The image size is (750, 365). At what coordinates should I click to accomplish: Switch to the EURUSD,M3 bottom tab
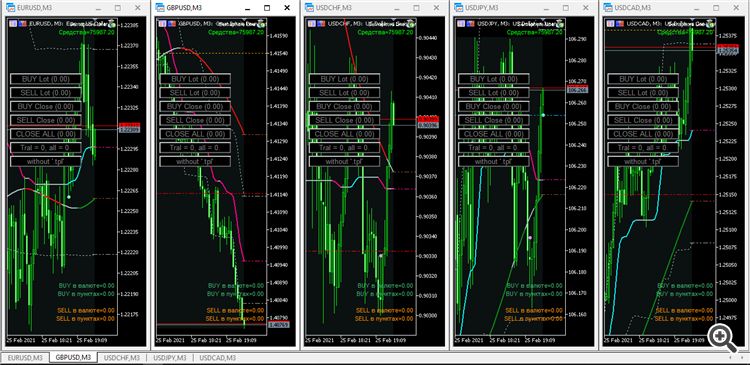25,357
